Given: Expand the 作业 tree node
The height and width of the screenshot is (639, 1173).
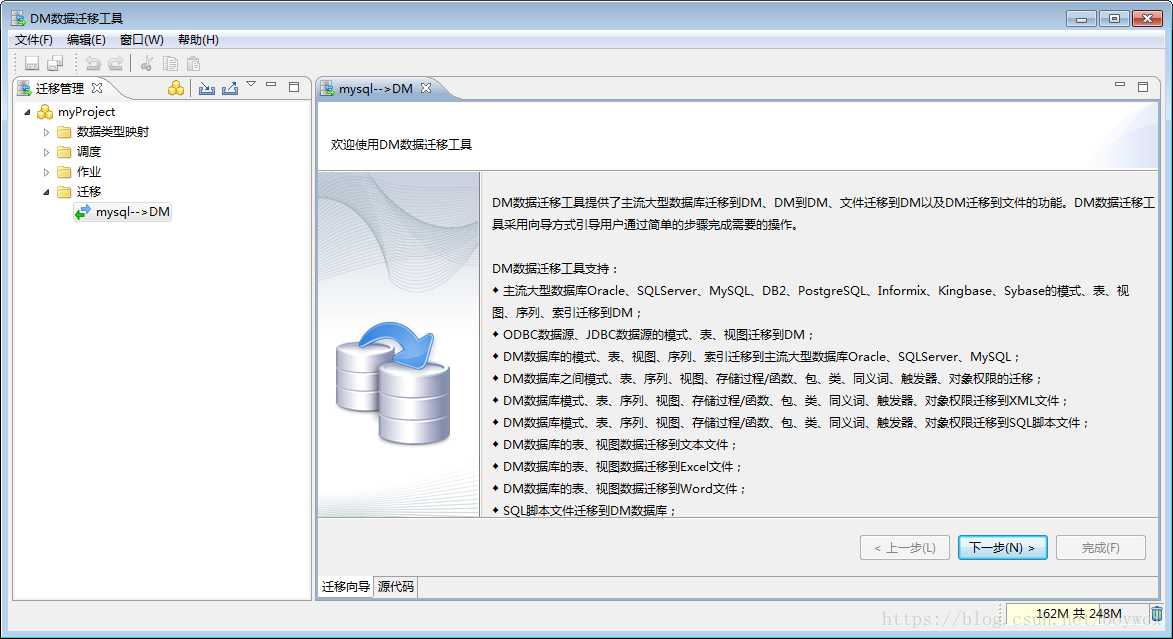Looking at the screenshot, I should tap(46, 172).
